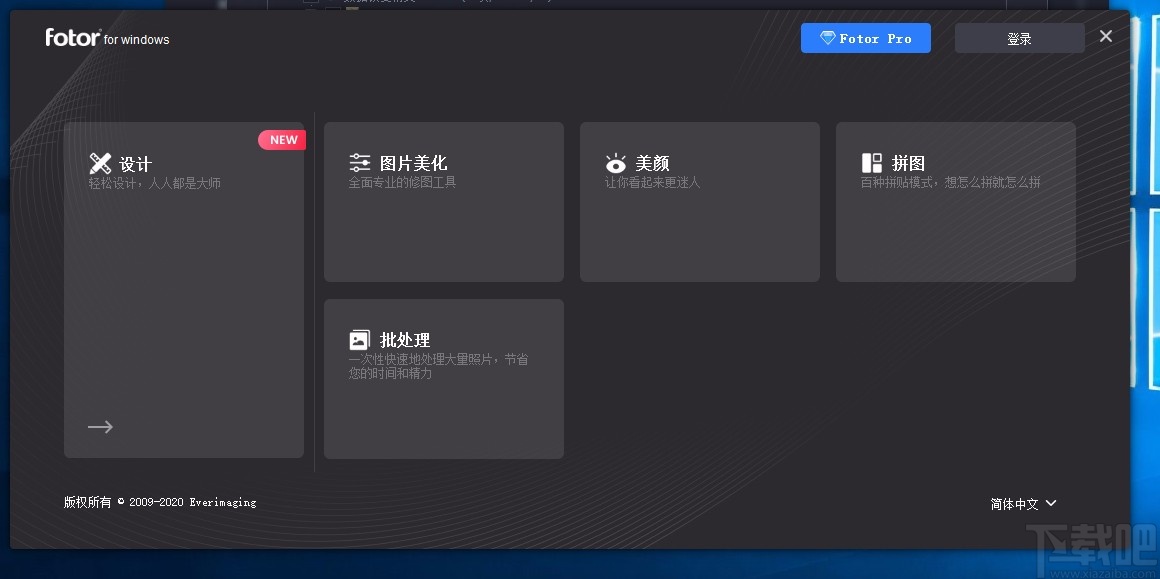The image size is (1160, 579).
Task: Click the NEW badge on the Design card
Action: [282, 139]
